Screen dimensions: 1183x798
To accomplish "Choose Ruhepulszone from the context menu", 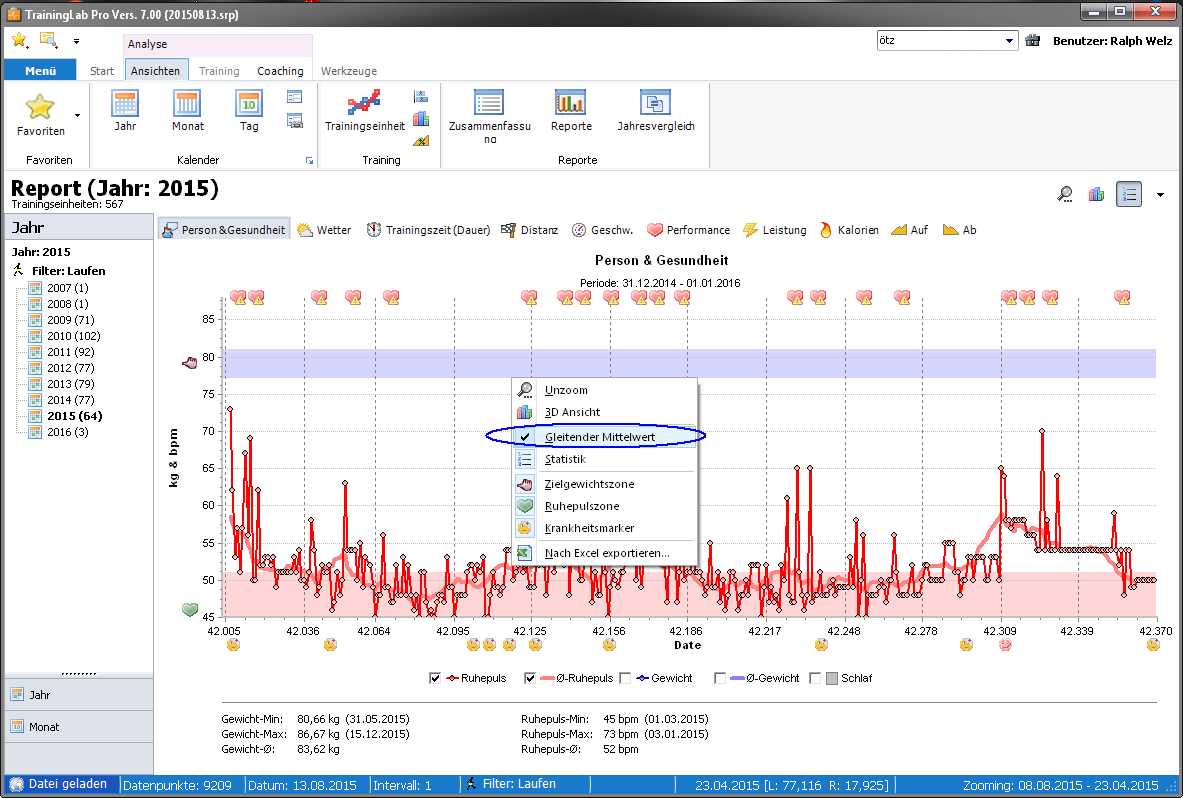I will [x=604, y=506].
